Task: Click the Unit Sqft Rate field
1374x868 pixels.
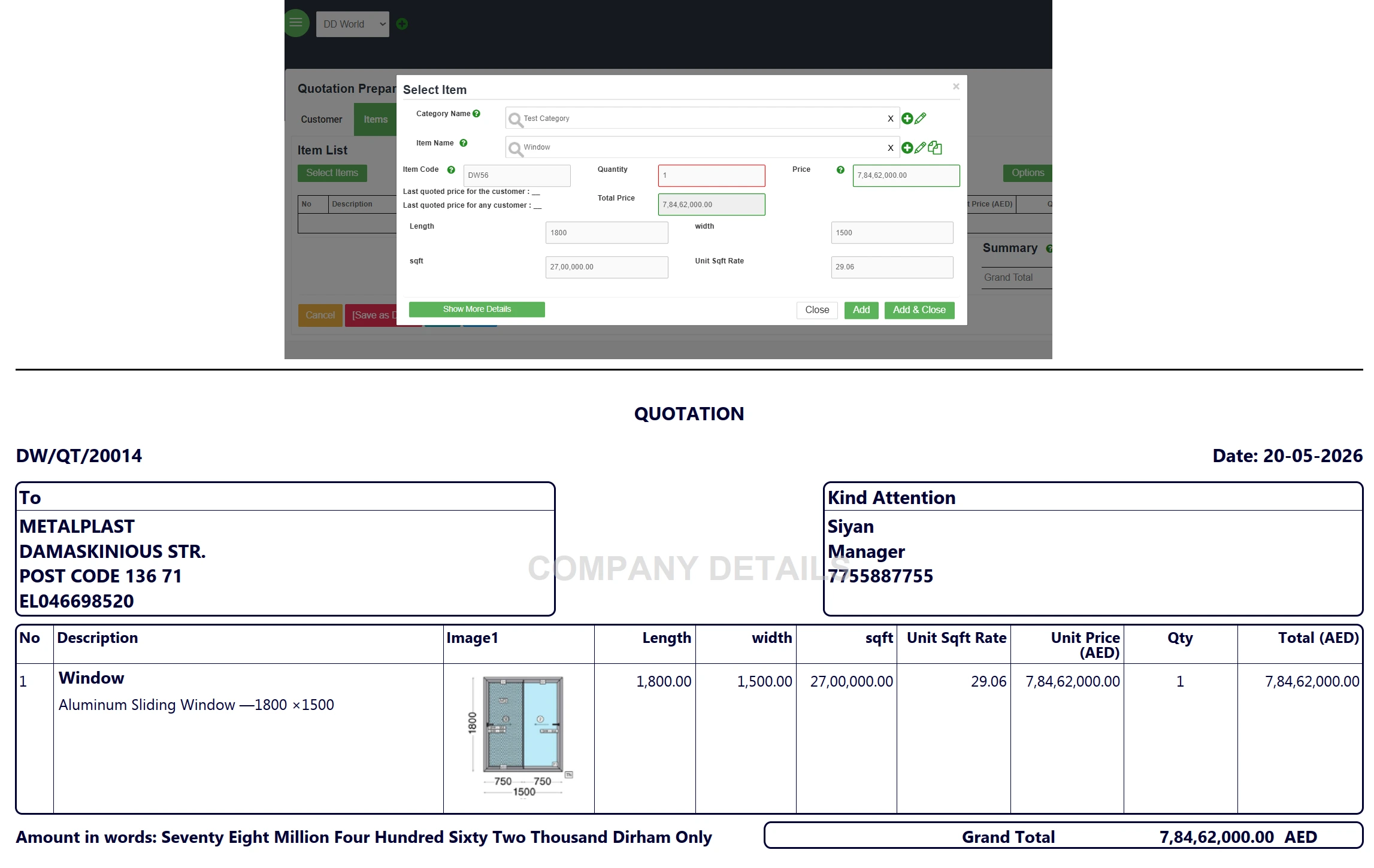Action: [892, 267]
